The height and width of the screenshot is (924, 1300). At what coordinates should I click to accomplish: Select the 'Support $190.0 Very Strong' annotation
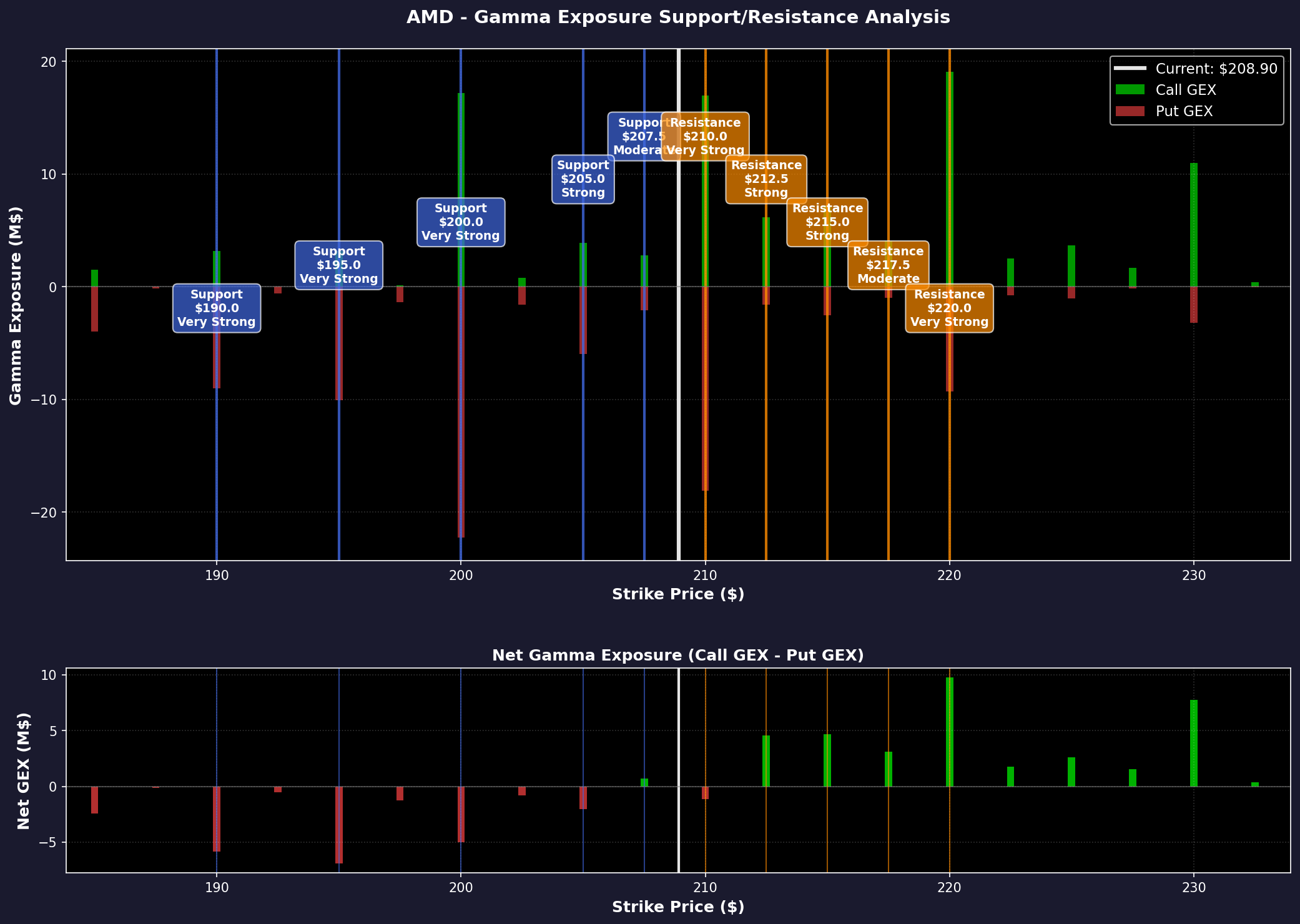pyautogui.click(x=217, y=308)
